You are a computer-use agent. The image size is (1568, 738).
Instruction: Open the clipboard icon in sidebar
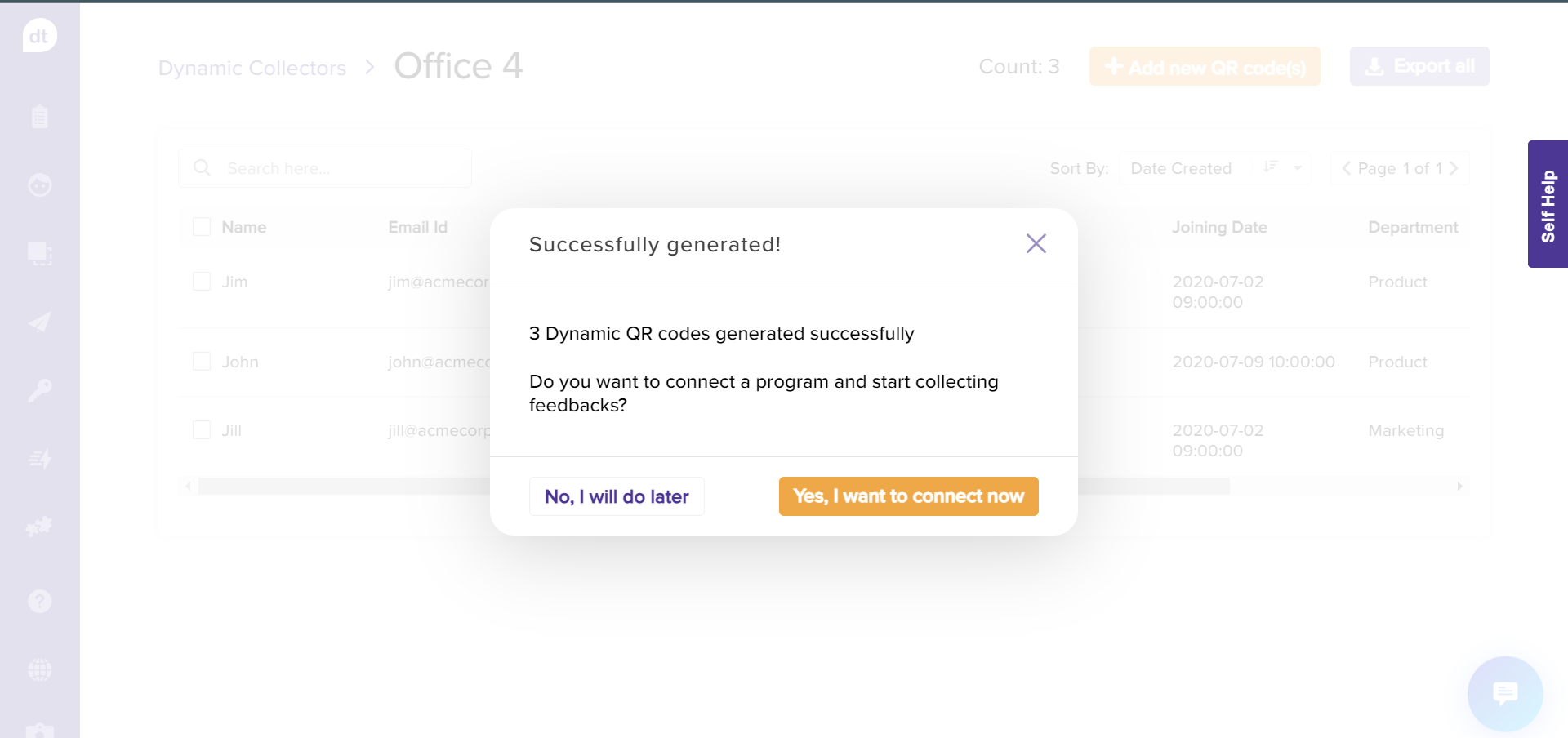click(x=39, y=117)
